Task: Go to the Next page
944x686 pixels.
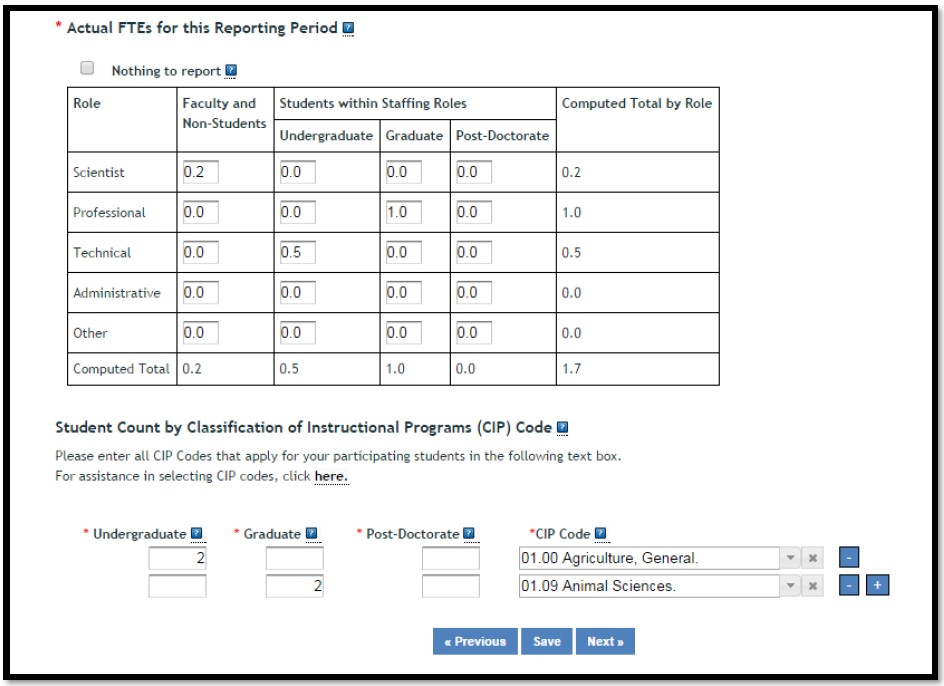Action: pyautogui.click(x=605, y=641)
